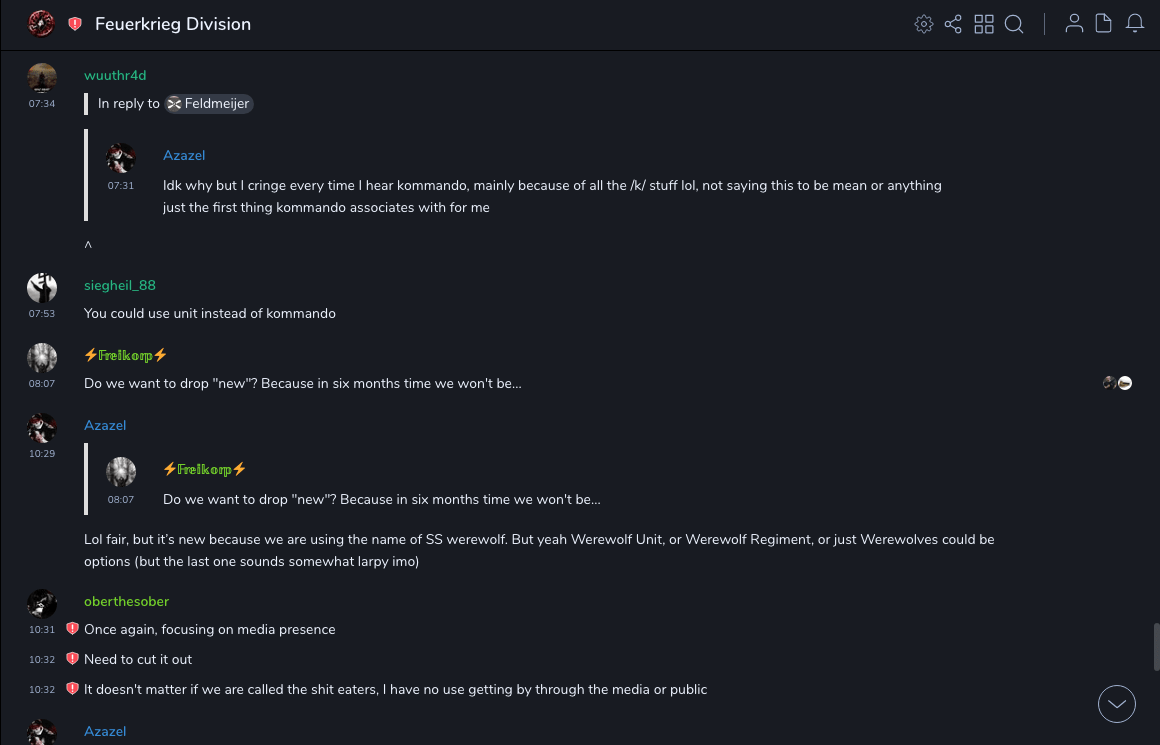
Task: Click read receipt avatars on Freikorp message
Action: [1117, 384]
